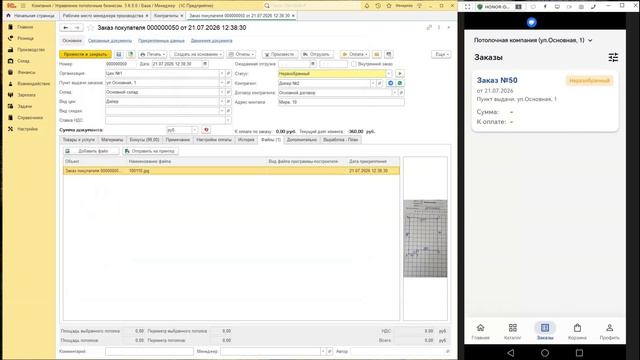Click the toolbar icon right of the save diskette
Image resolution: width=640 pixels, height=360 pixels.
pyautogui.click(x=131, y=54)
